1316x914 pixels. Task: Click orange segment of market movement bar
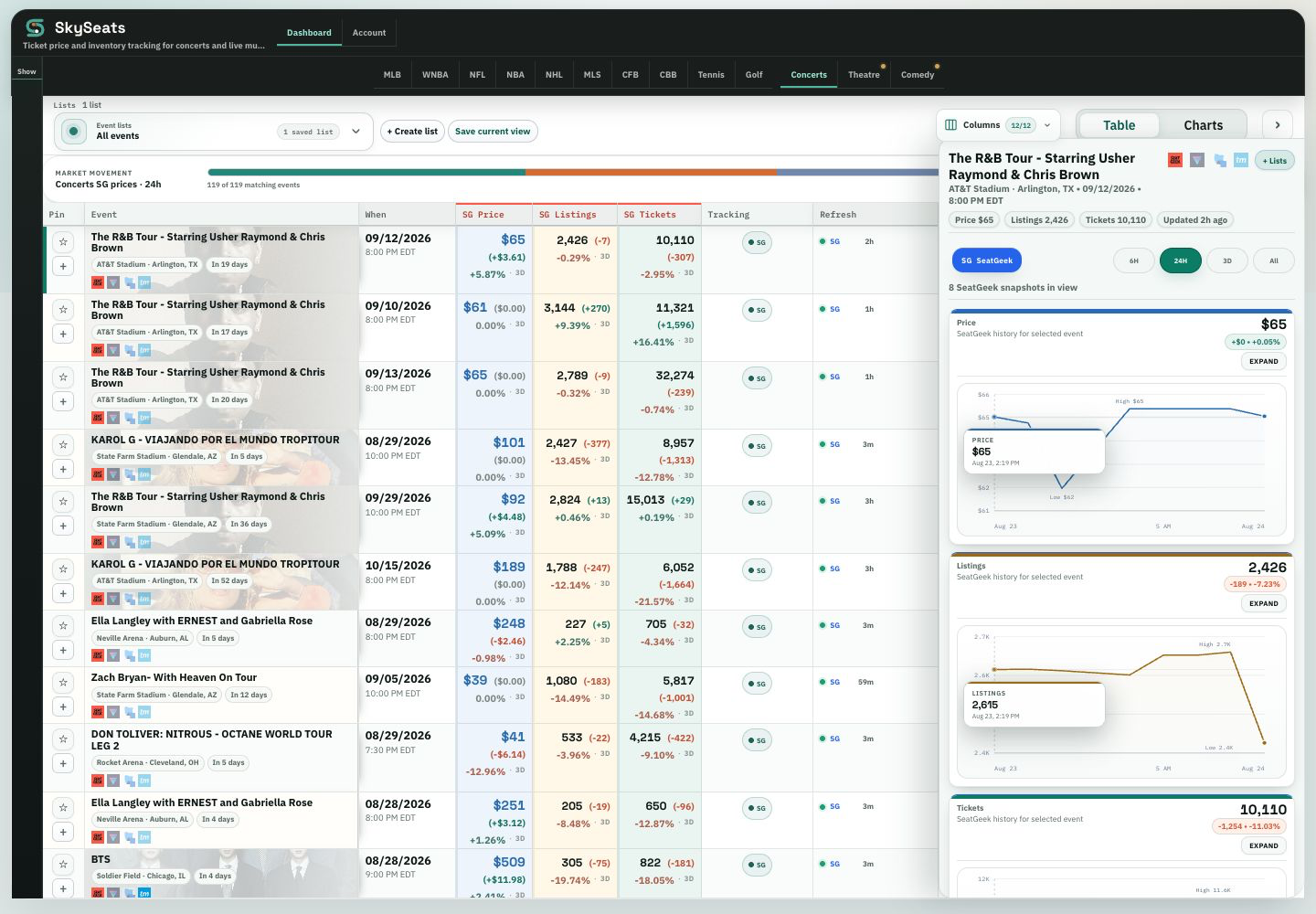(651, 172)
